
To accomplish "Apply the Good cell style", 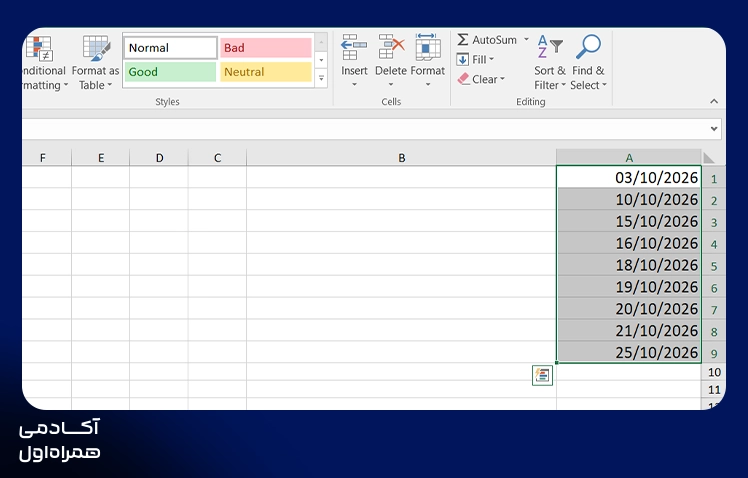I will [x=170, y=72].
